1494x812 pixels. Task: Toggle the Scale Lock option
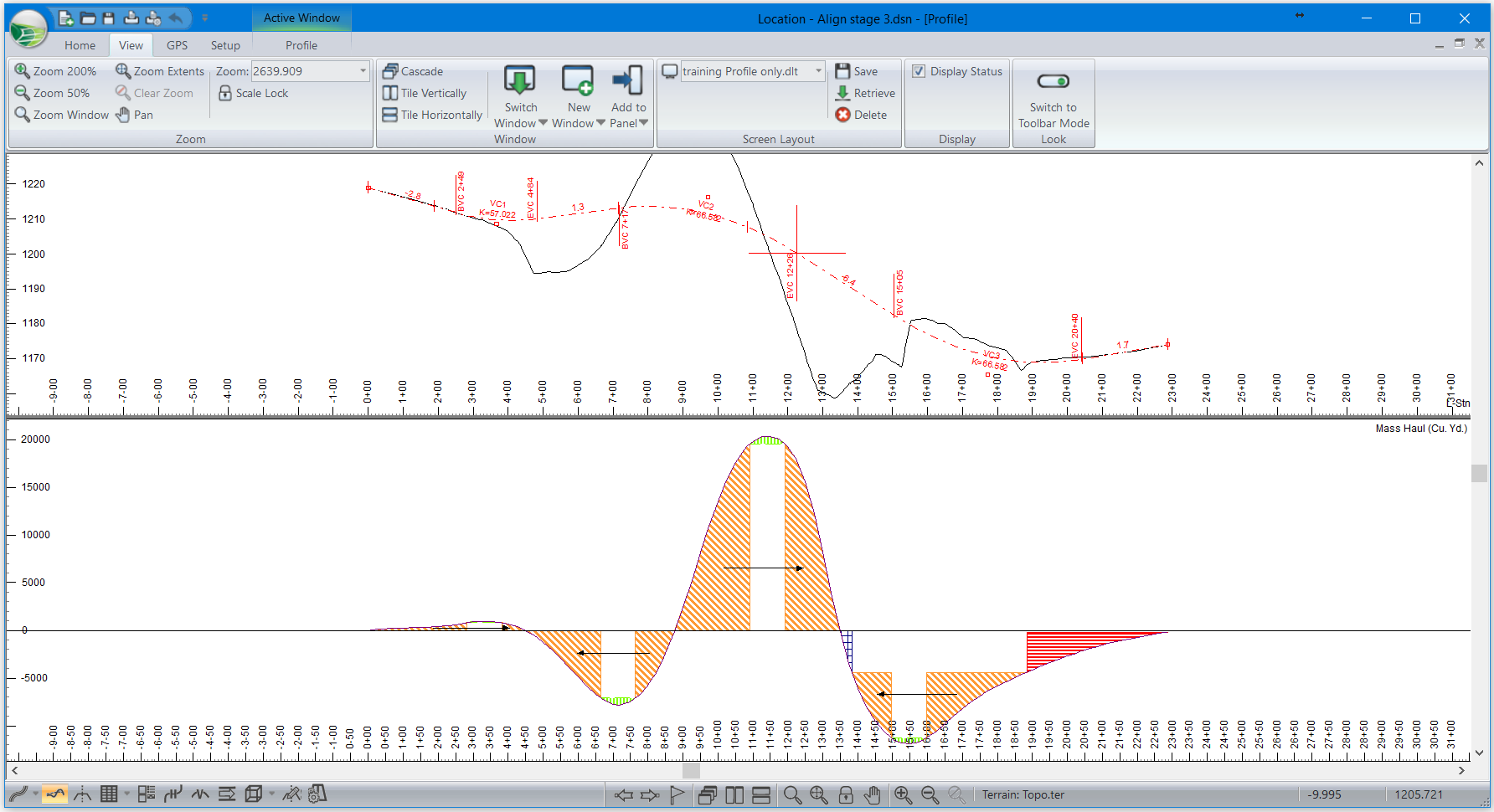click(253, 93)
